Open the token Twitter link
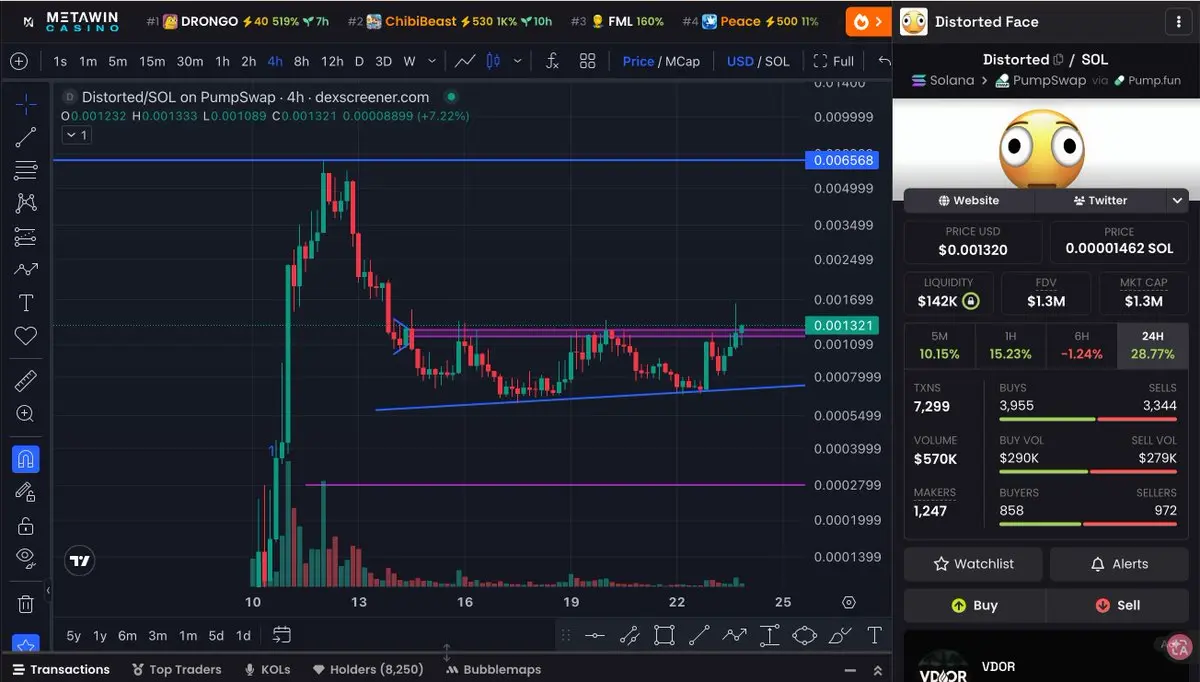 click(1100, 200)
